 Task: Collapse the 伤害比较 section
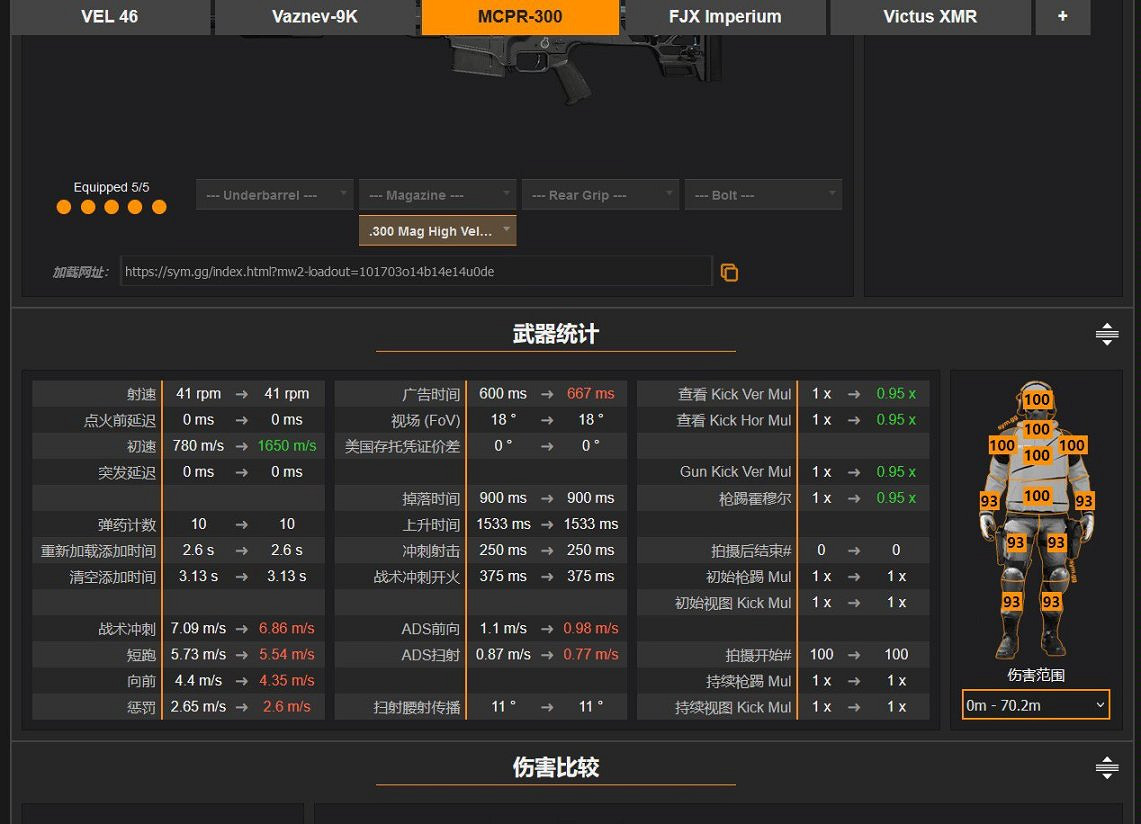[x=1106, y=768]
